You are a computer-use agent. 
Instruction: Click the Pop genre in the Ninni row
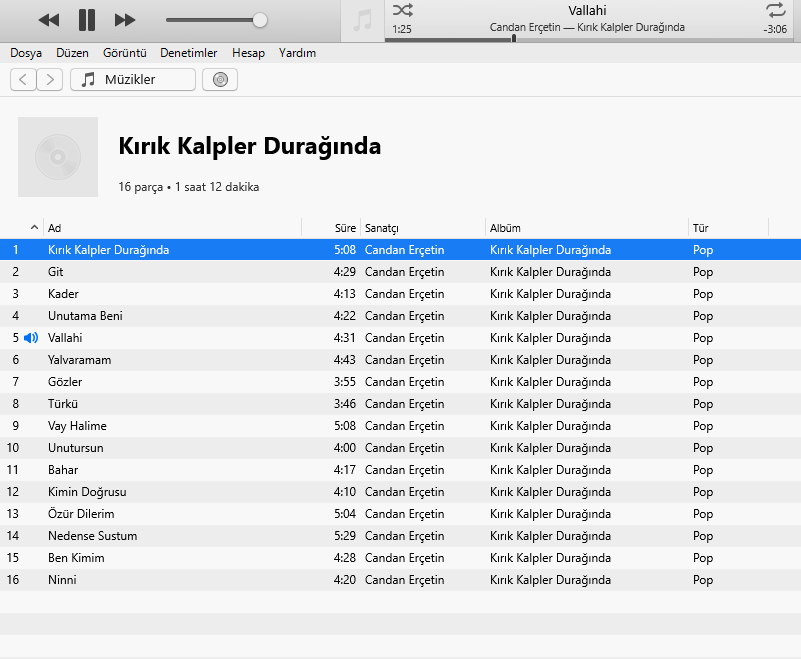click(703, 580)
